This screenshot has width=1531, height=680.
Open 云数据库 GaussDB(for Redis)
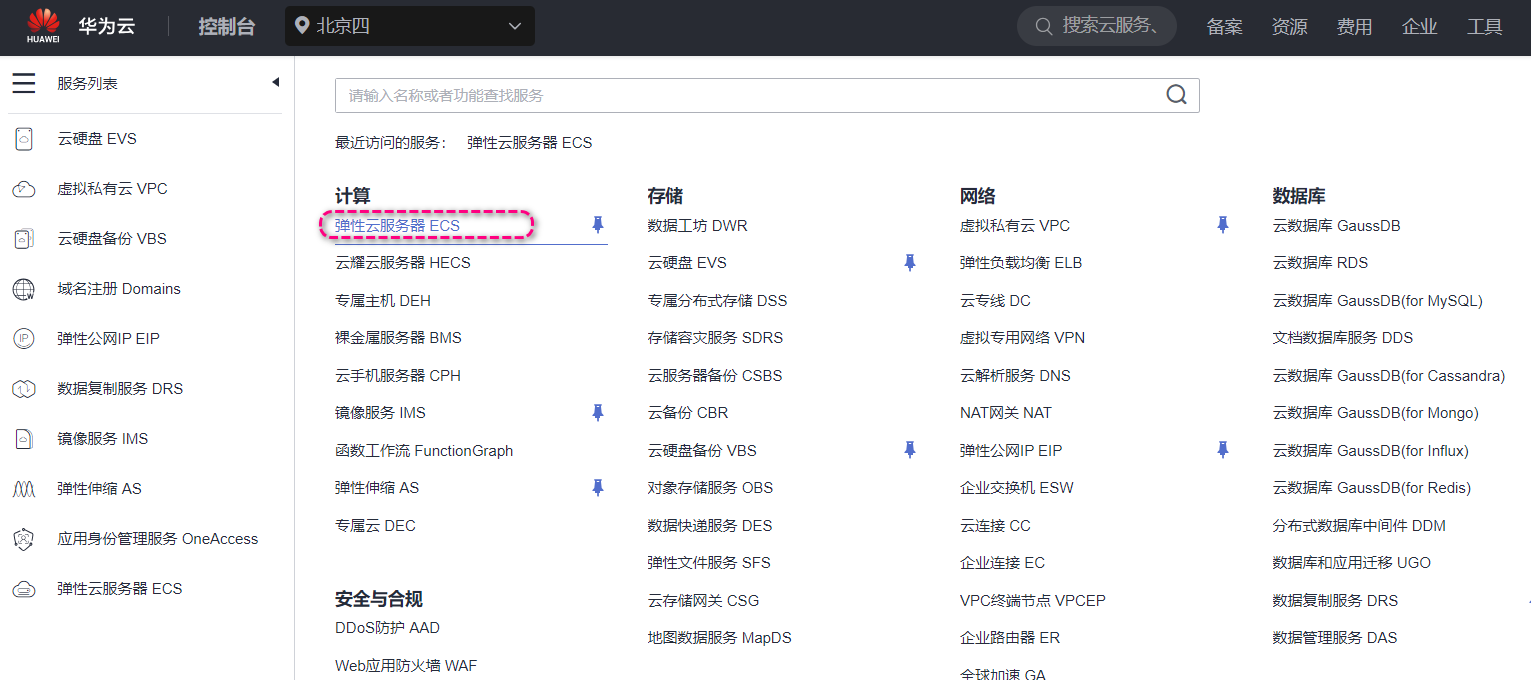pyautogui.click(x=1371, y=488)
